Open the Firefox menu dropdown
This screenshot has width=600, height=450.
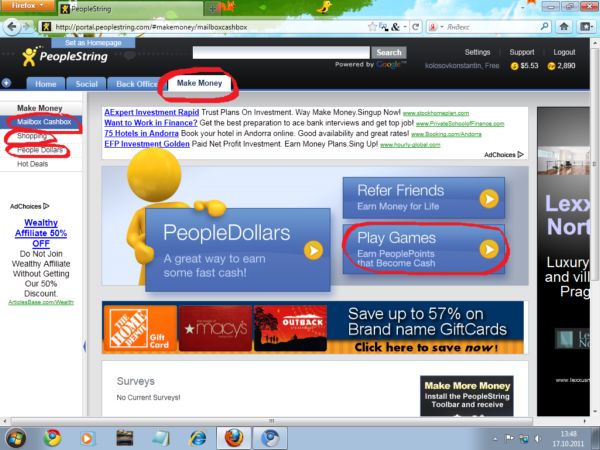click(x=27, y=5)
